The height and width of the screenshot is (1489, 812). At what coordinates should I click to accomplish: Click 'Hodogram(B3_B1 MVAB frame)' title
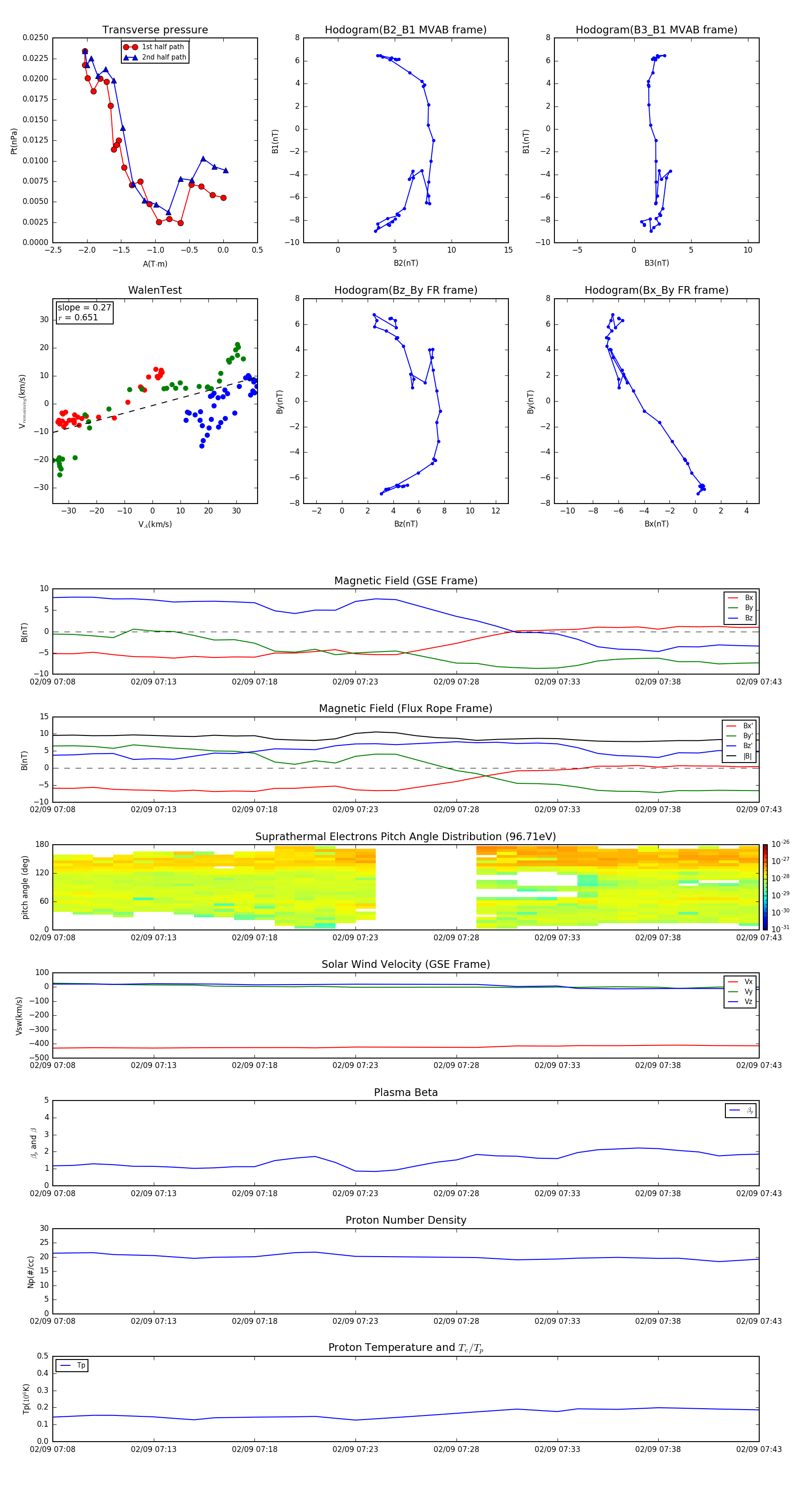[x=656, y=30]
